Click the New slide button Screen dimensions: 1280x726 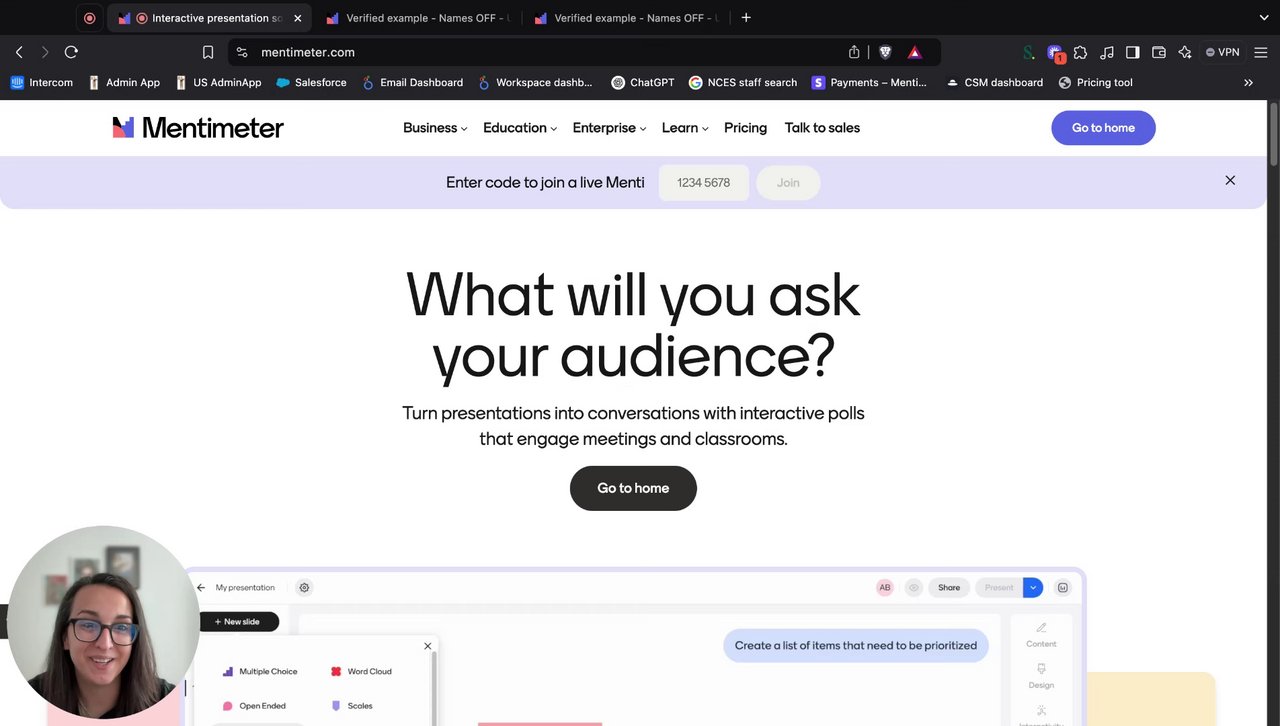[x=238, y=621]
